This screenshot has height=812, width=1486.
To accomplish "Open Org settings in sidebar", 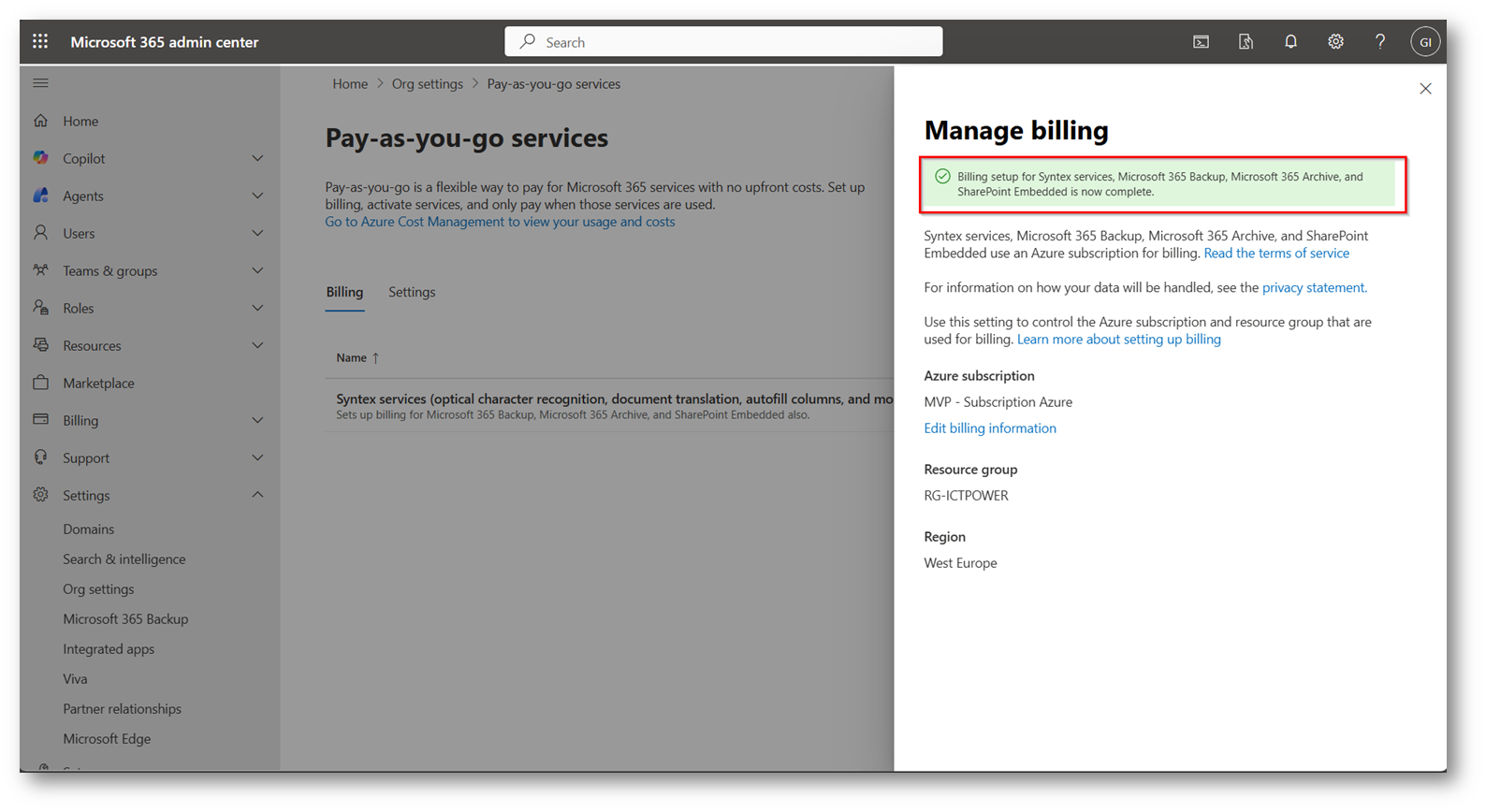I will (98, 589).
